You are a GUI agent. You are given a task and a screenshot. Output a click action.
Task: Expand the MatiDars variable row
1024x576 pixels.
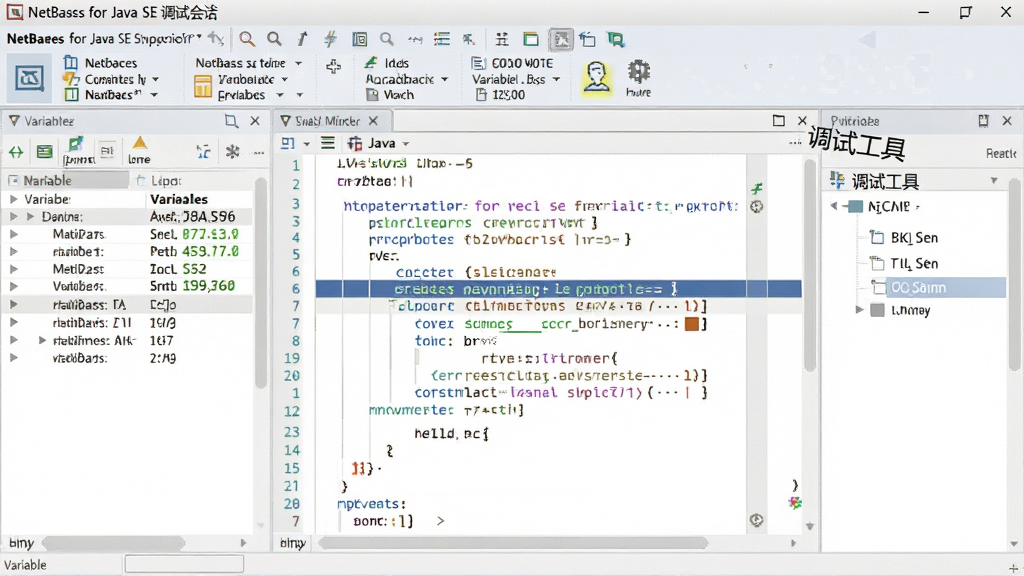13,234
